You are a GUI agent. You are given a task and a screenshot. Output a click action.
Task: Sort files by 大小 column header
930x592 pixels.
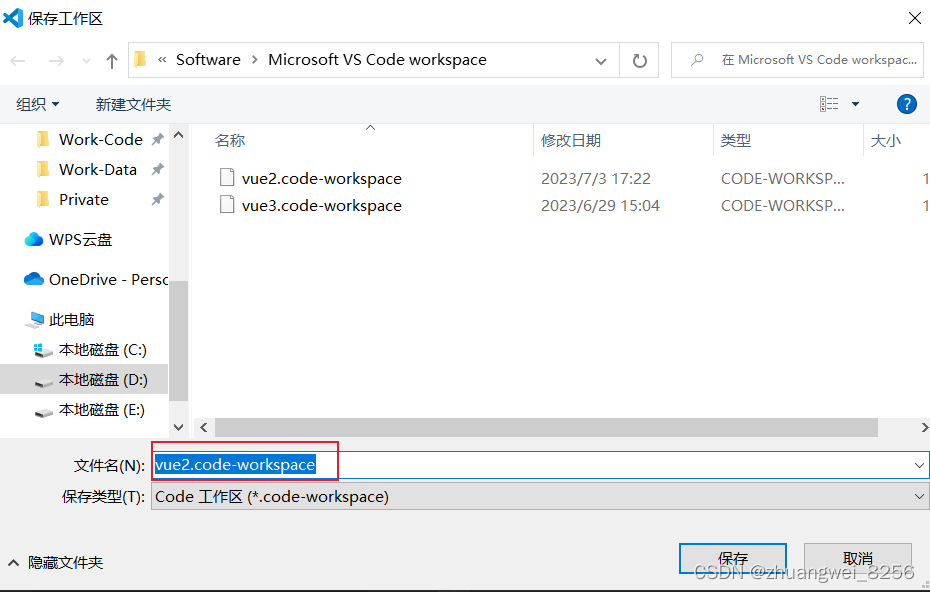(x=886, y=141)
